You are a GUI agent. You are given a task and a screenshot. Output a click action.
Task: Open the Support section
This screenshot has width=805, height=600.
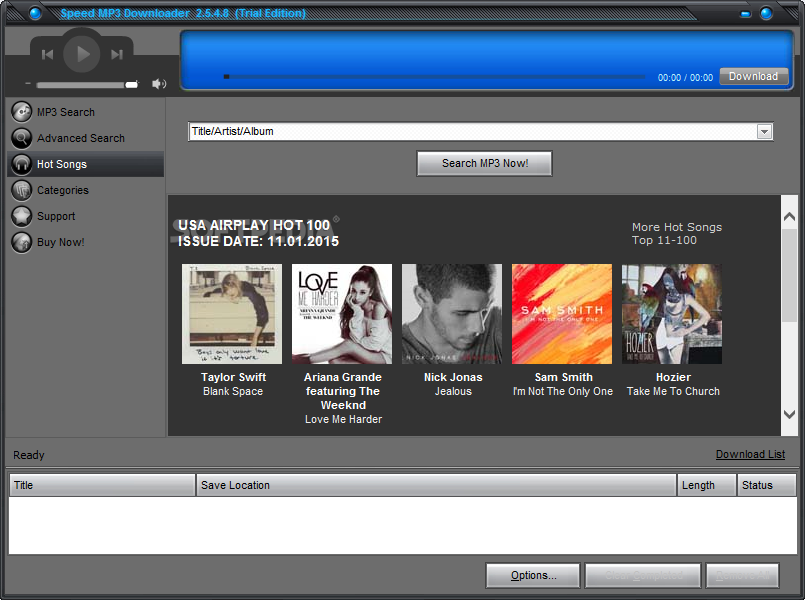point(56,217)
